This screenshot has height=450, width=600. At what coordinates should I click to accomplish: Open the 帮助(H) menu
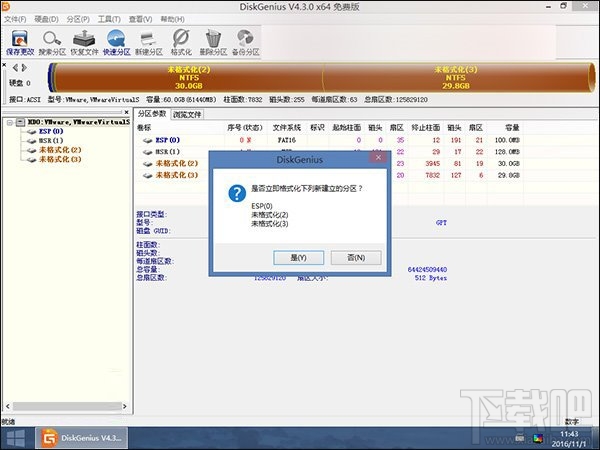(172, 19)
